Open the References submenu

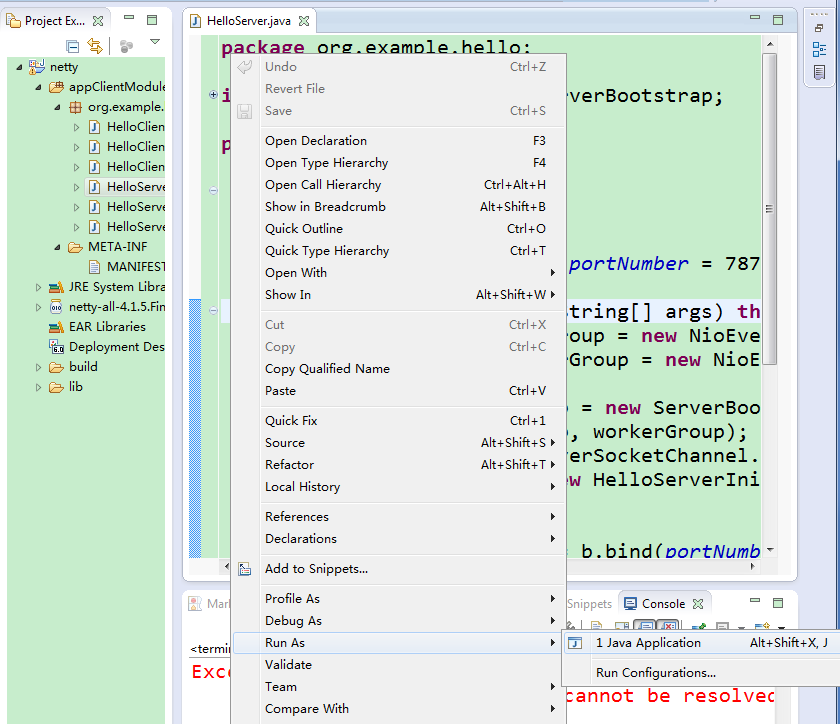pyautogui.click(x=399, y=517)
